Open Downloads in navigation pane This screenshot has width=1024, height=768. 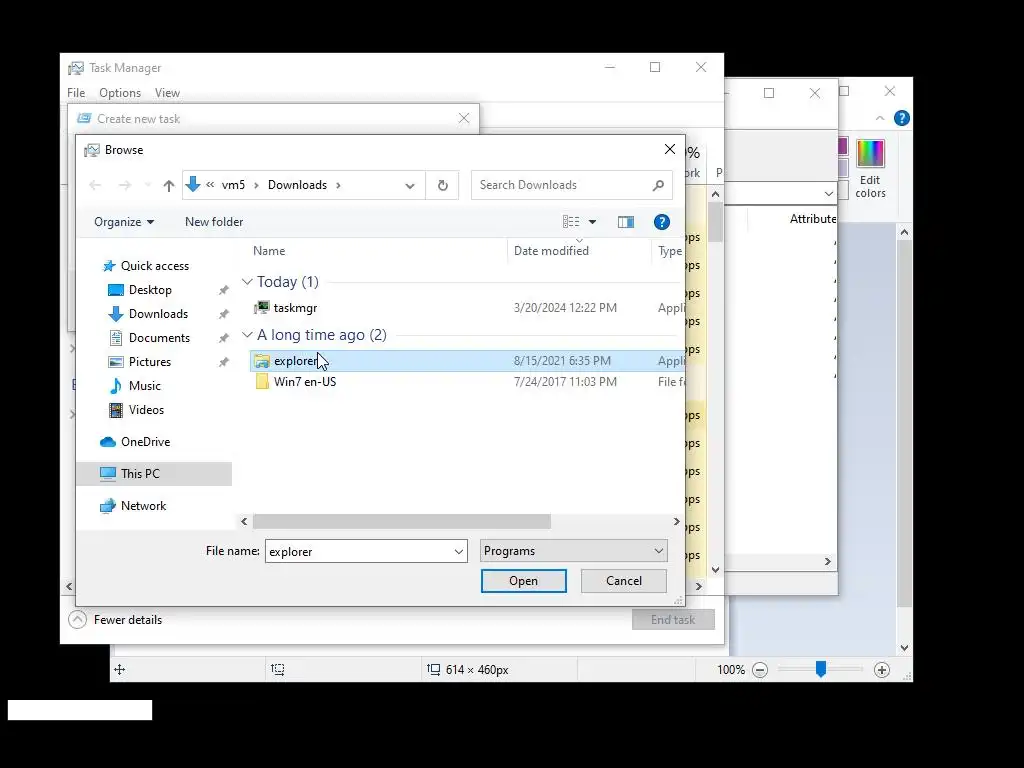158,314
